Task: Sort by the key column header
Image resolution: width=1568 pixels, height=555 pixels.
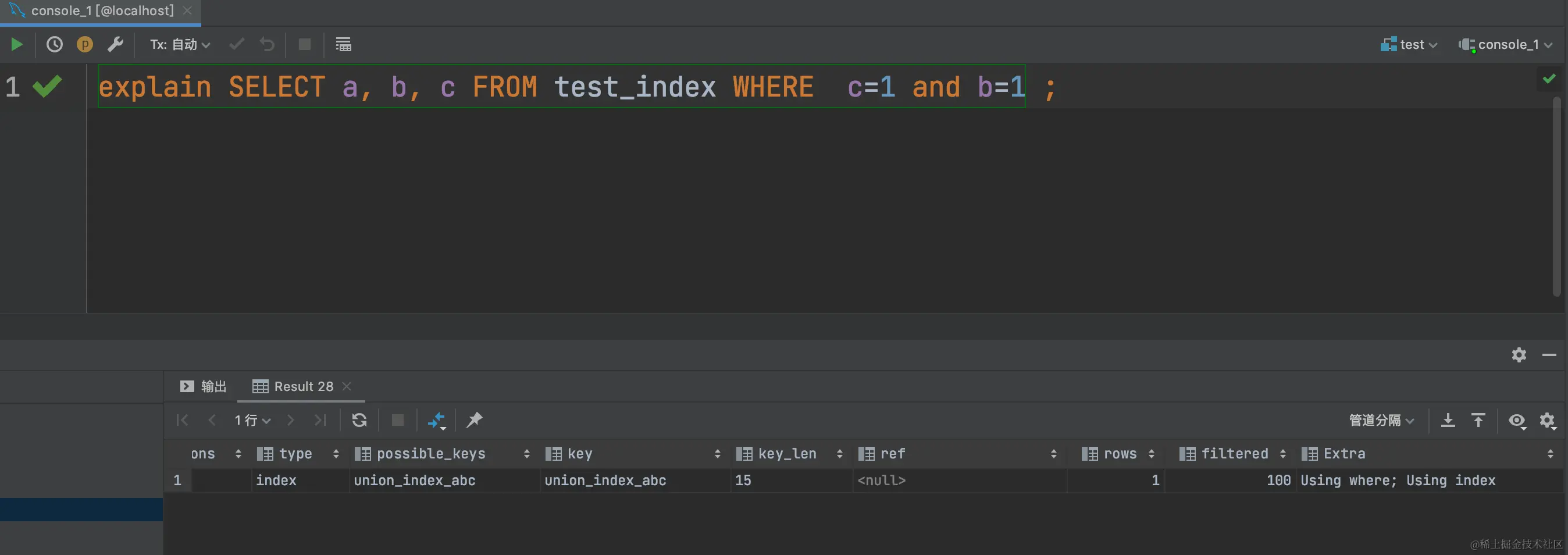Action: pos(635,454)
